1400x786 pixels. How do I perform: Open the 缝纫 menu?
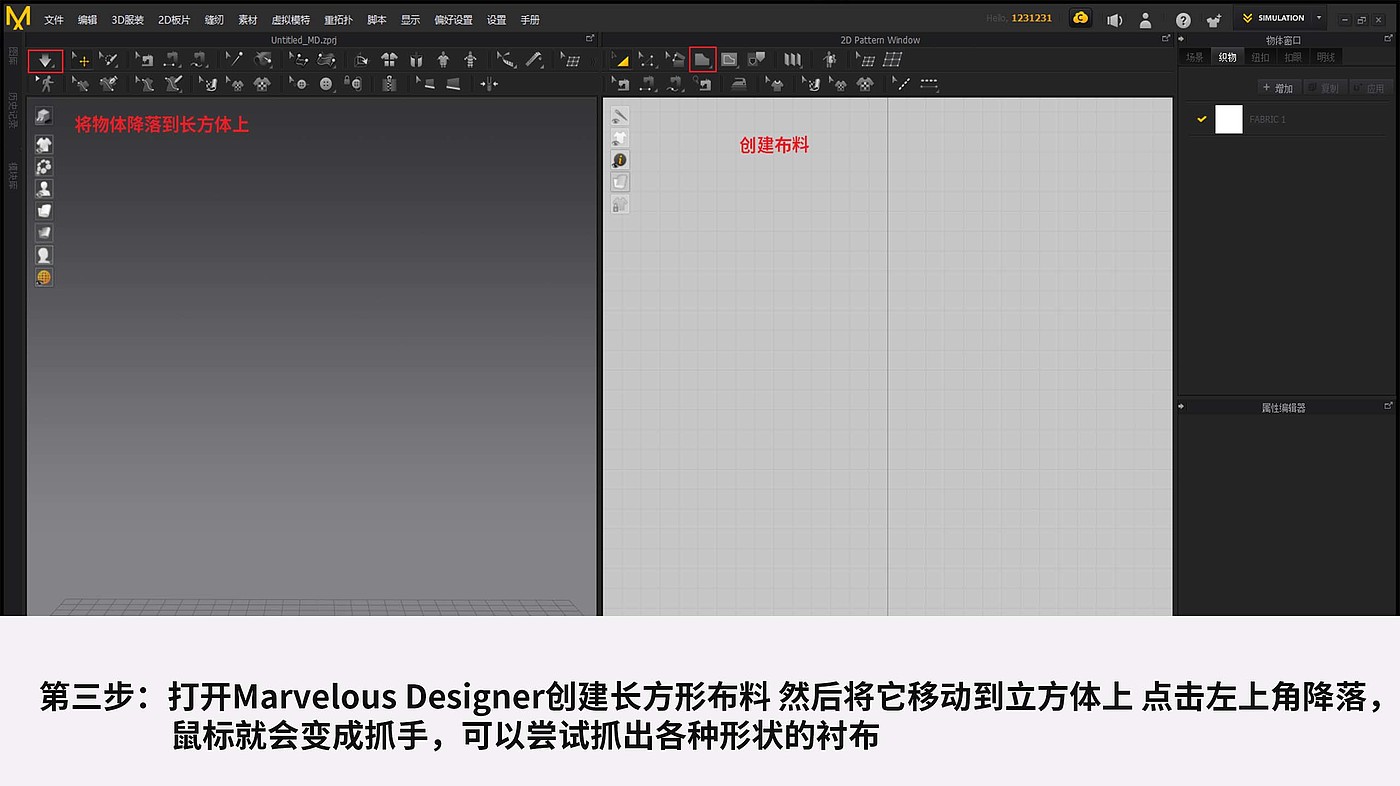click(x=214, y=20)
